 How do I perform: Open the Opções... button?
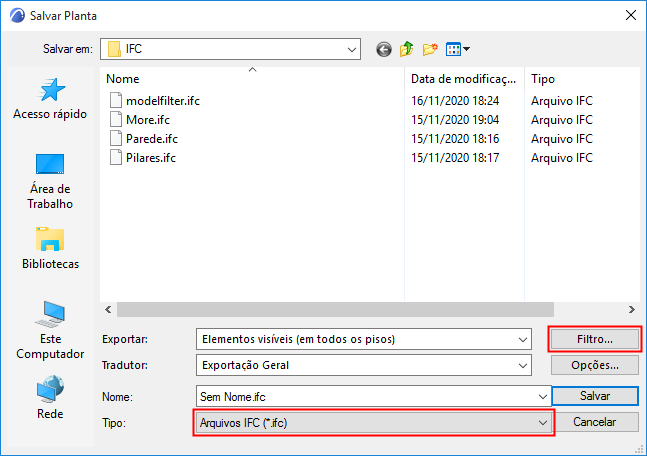(595, 365)
